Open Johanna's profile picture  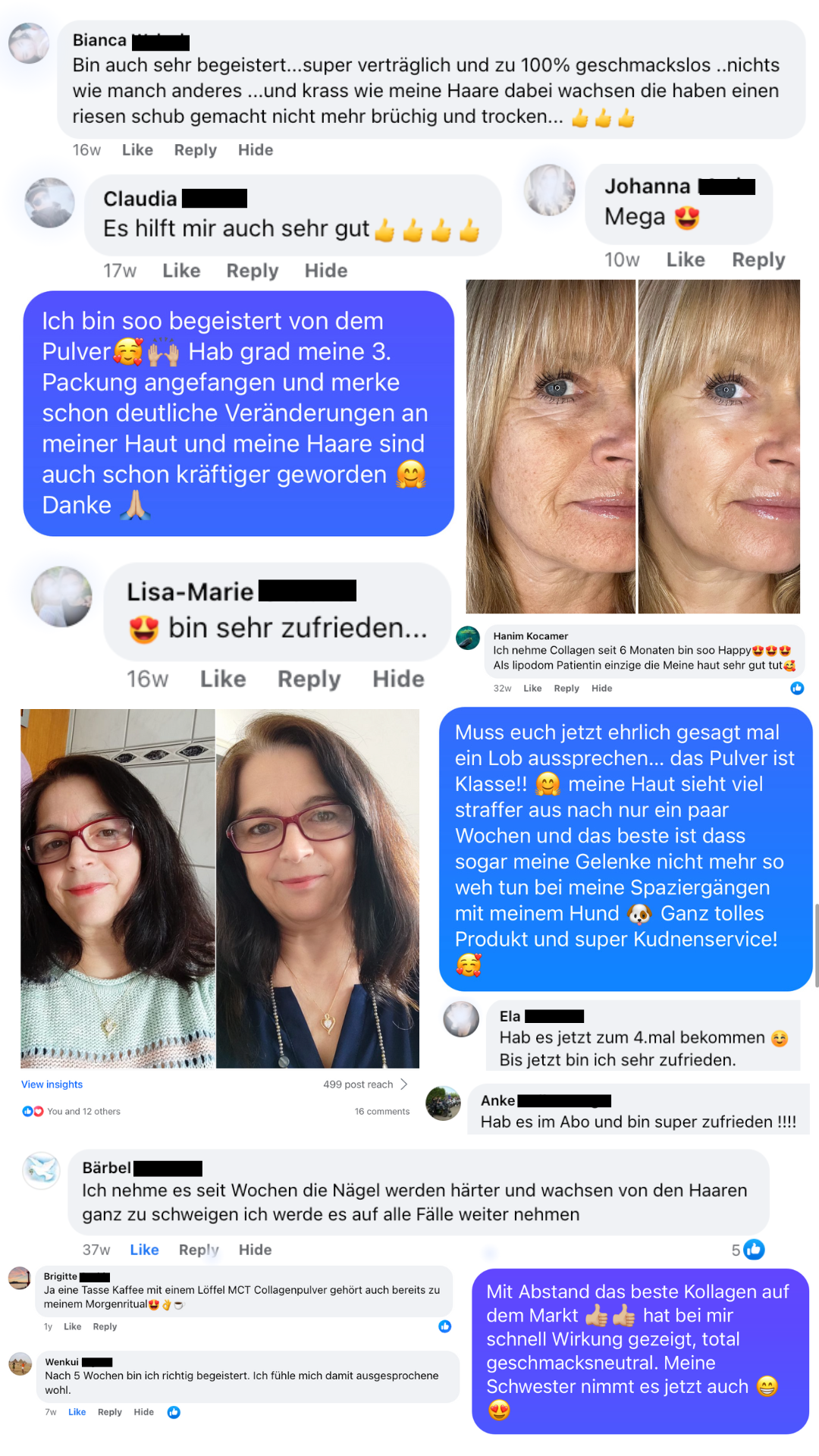(549, 190)
